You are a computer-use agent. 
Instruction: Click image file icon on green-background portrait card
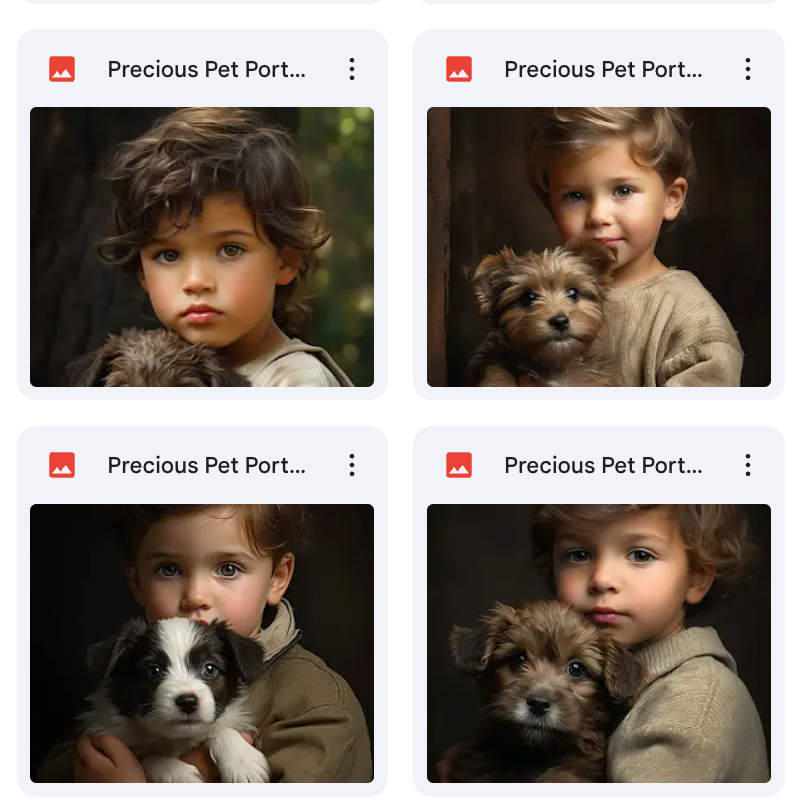[x=62, y=69]
